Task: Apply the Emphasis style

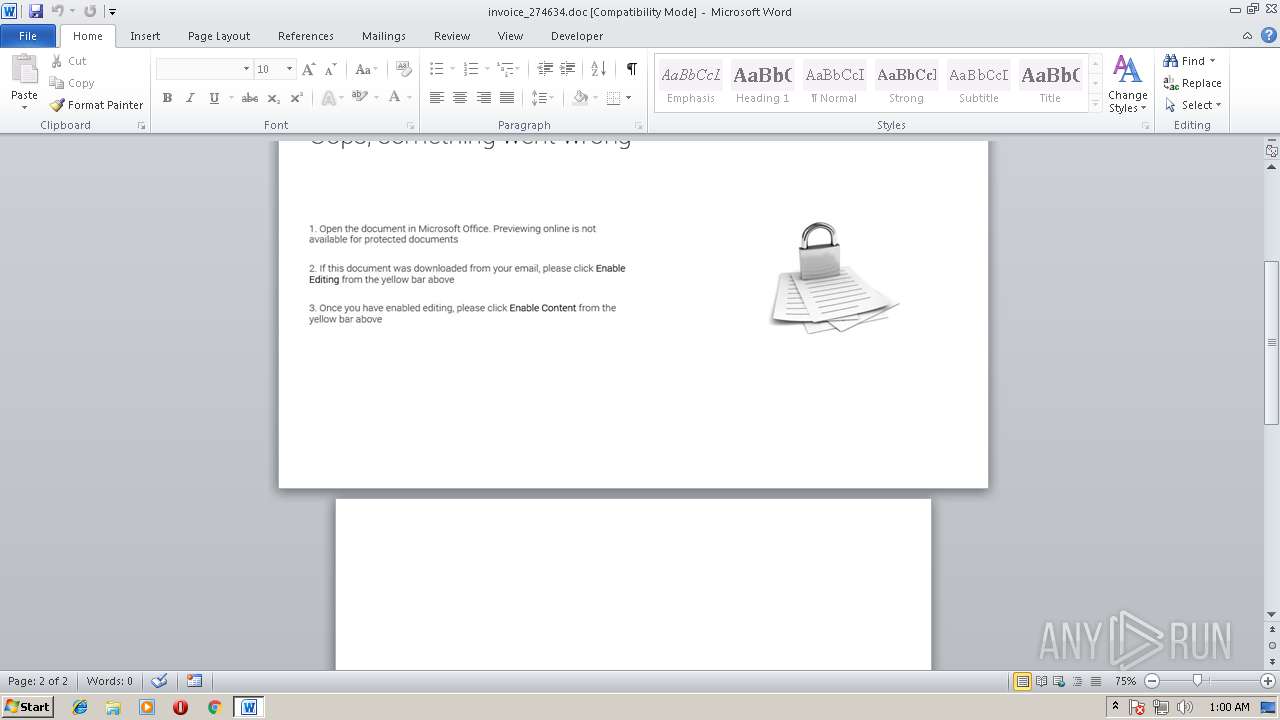Action: click(691, 84)
